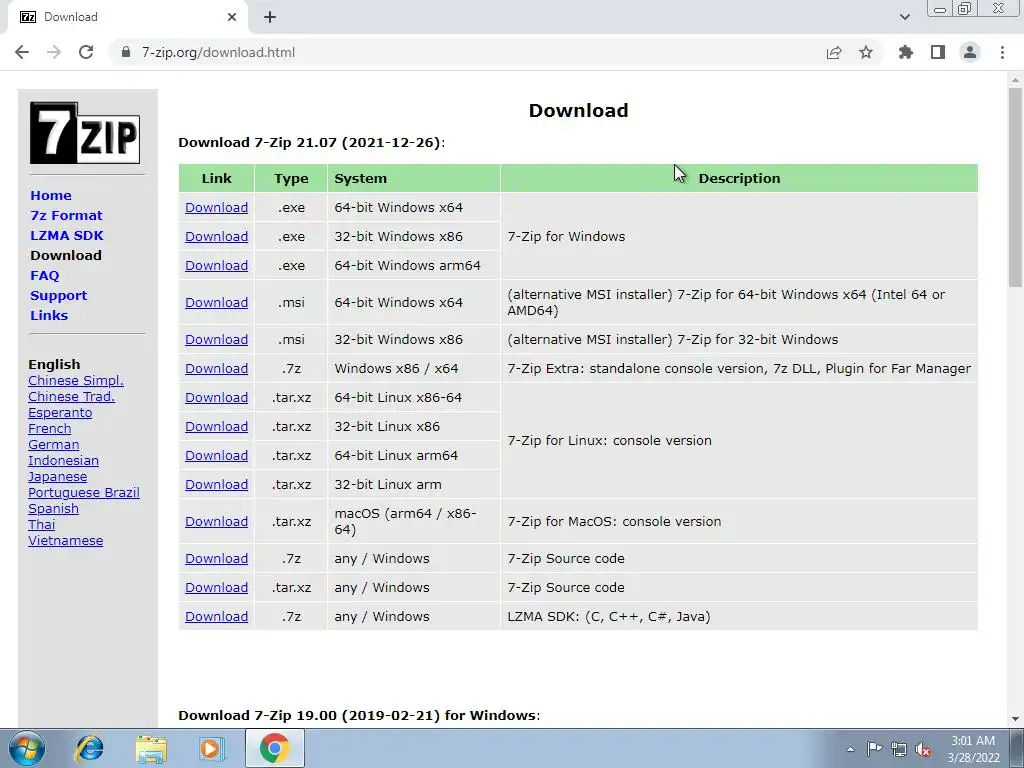Viewport: 1024px width, 768px height.
Task: Click the 7-Zip logo image
Action: 85,133
